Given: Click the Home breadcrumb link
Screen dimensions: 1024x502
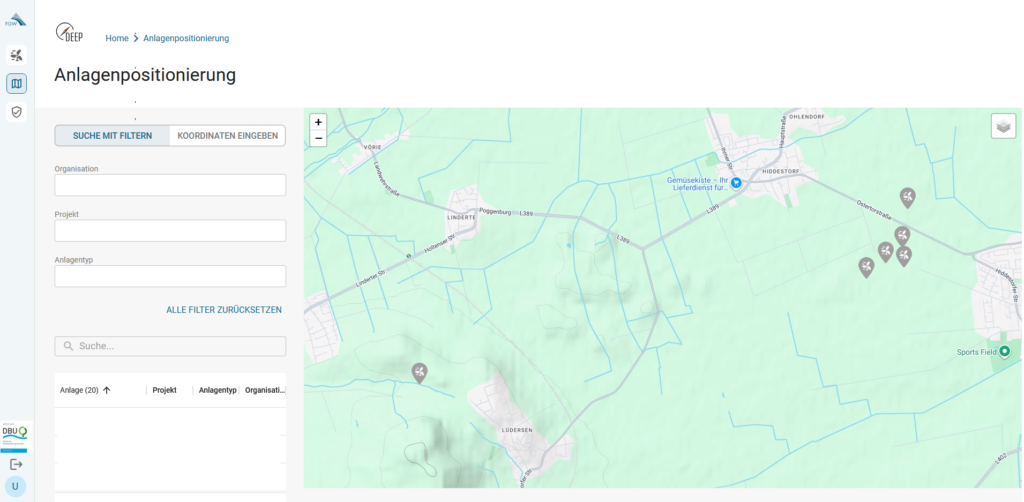Looking at the screenshot, I should pyautogui.click(x=117, y=38).
